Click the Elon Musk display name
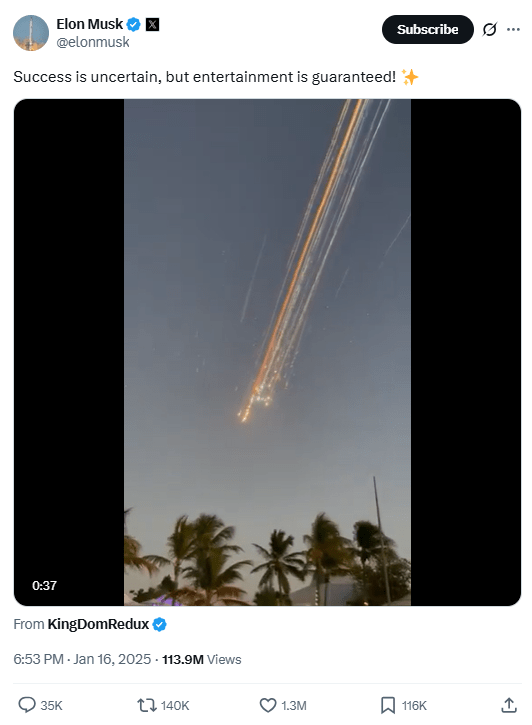The width and height of the screenshot is (532, 725). click(x=90, y=24)
